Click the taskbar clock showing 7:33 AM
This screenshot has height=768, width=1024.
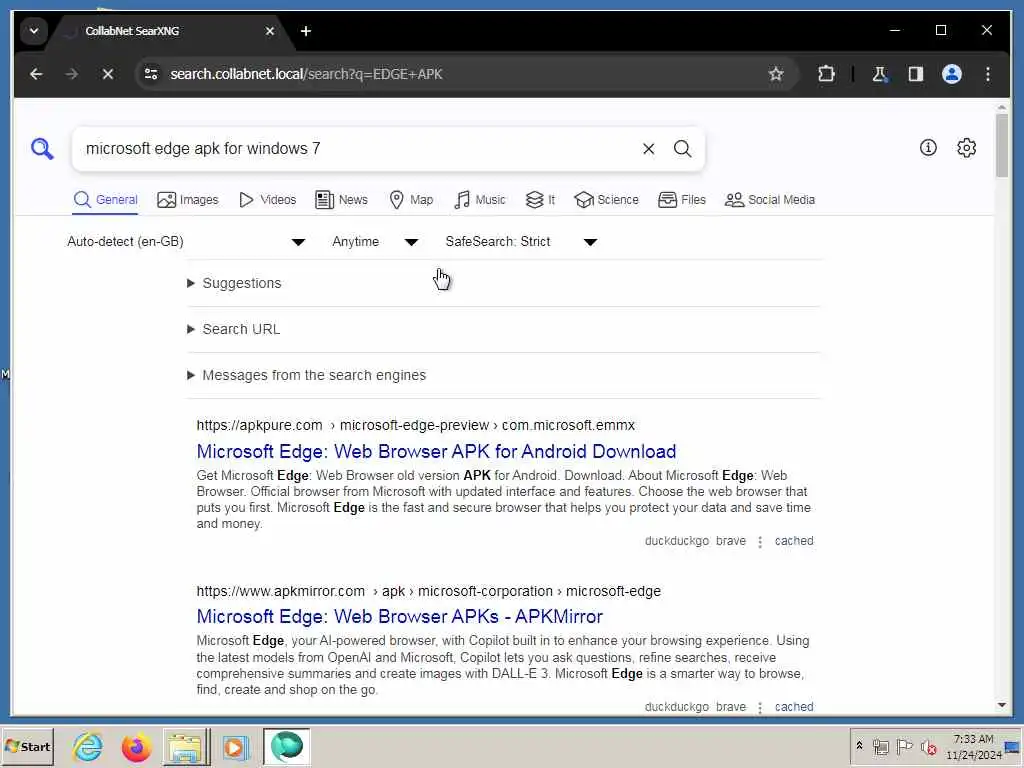974,746
